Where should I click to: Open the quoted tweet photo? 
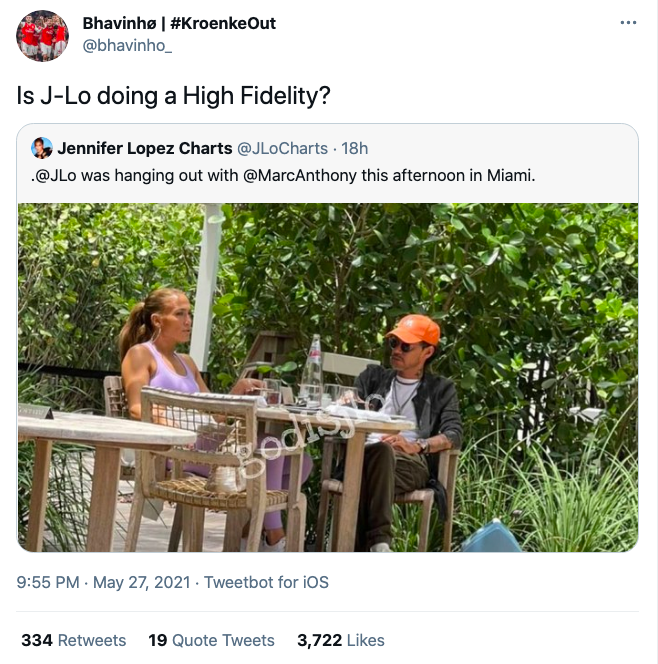coord(328,377)
